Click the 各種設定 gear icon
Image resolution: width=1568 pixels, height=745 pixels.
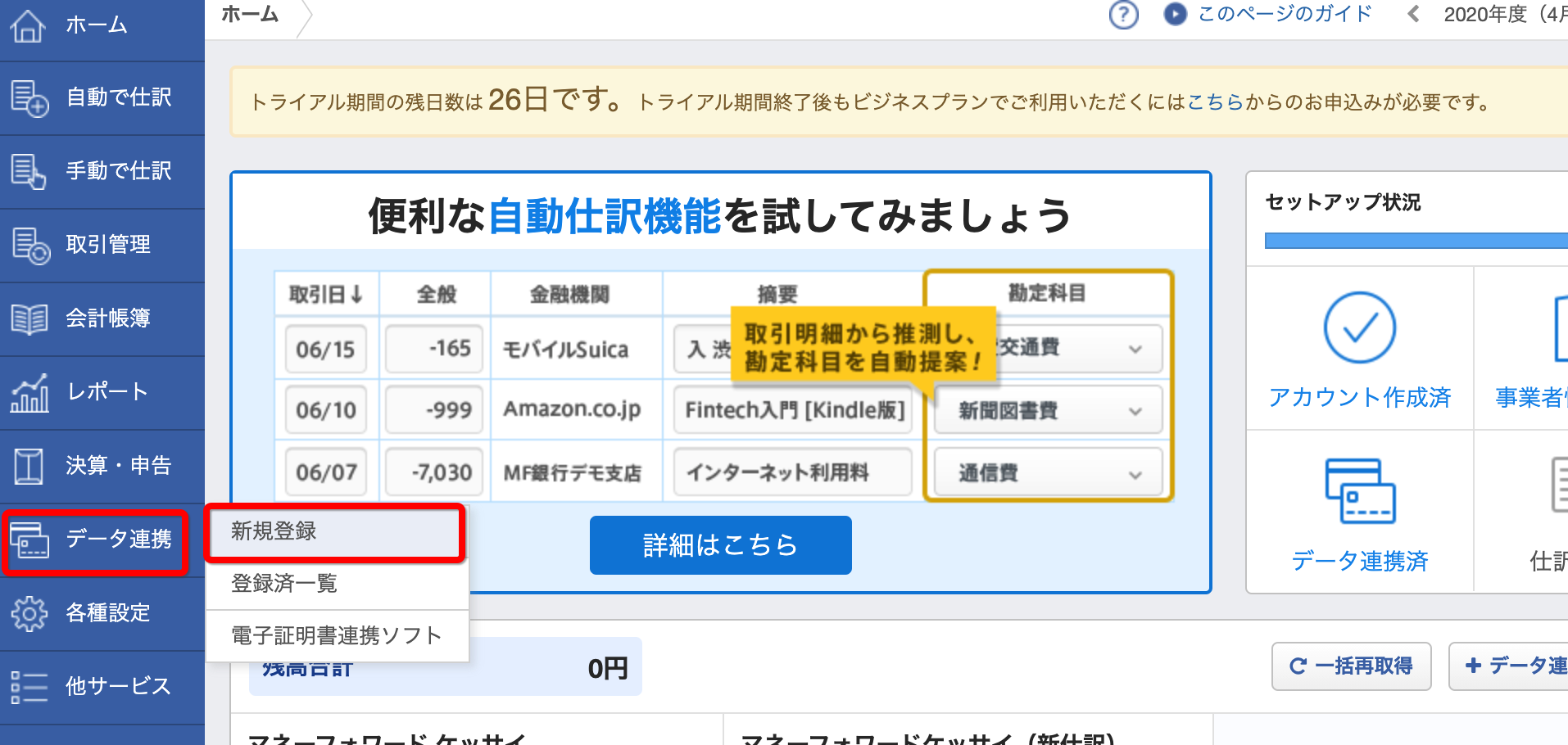(29, 613)
